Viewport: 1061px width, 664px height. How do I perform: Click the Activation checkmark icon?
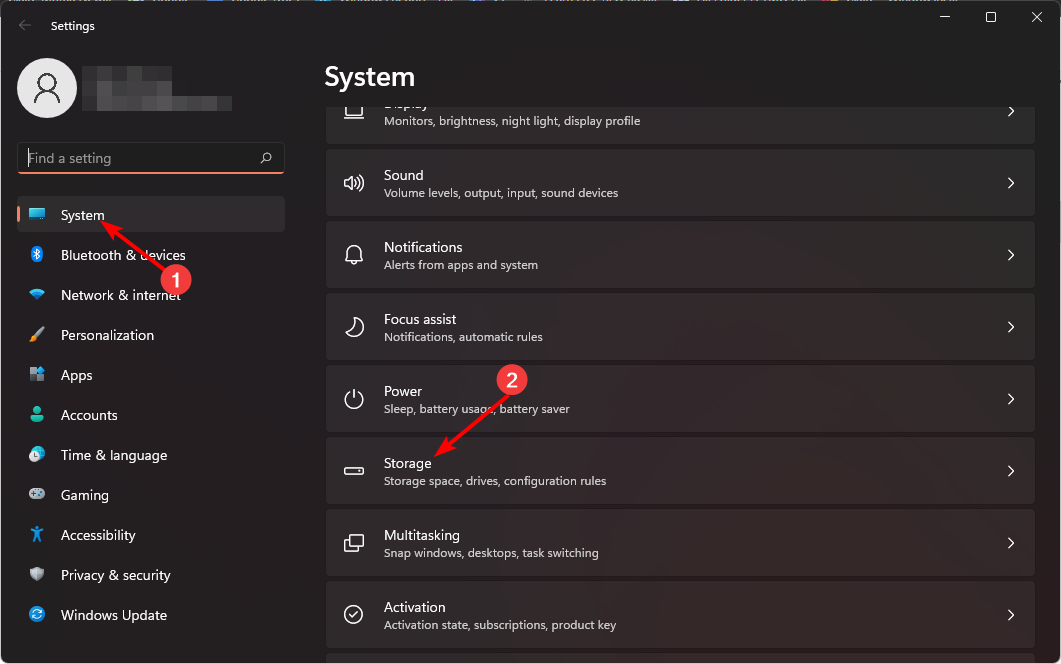(x=354, y=614)
